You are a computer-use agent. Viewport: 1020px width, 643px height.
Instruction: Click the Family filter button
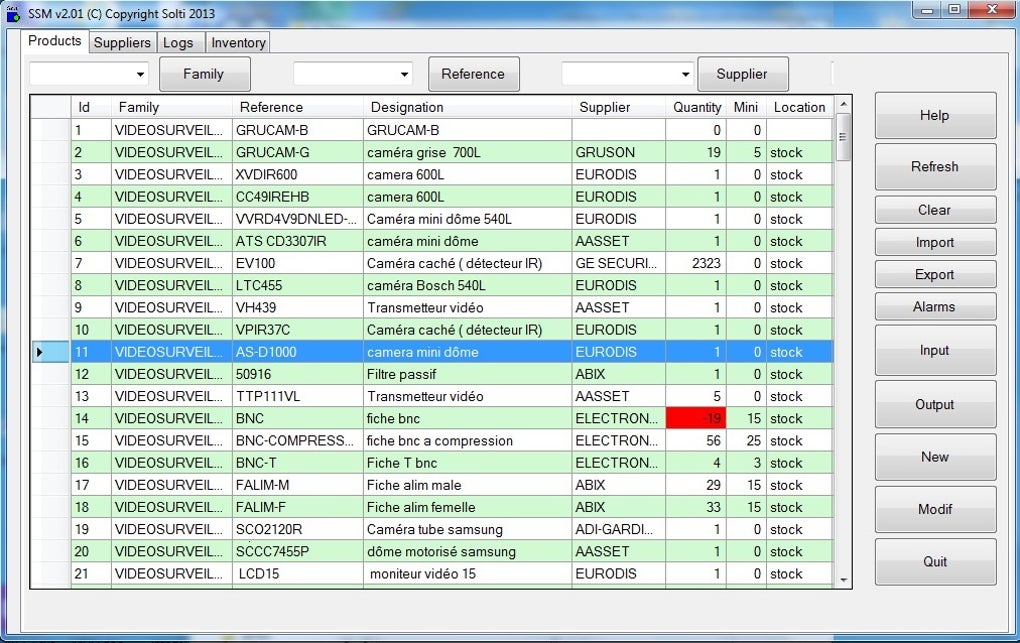point(204,74)
